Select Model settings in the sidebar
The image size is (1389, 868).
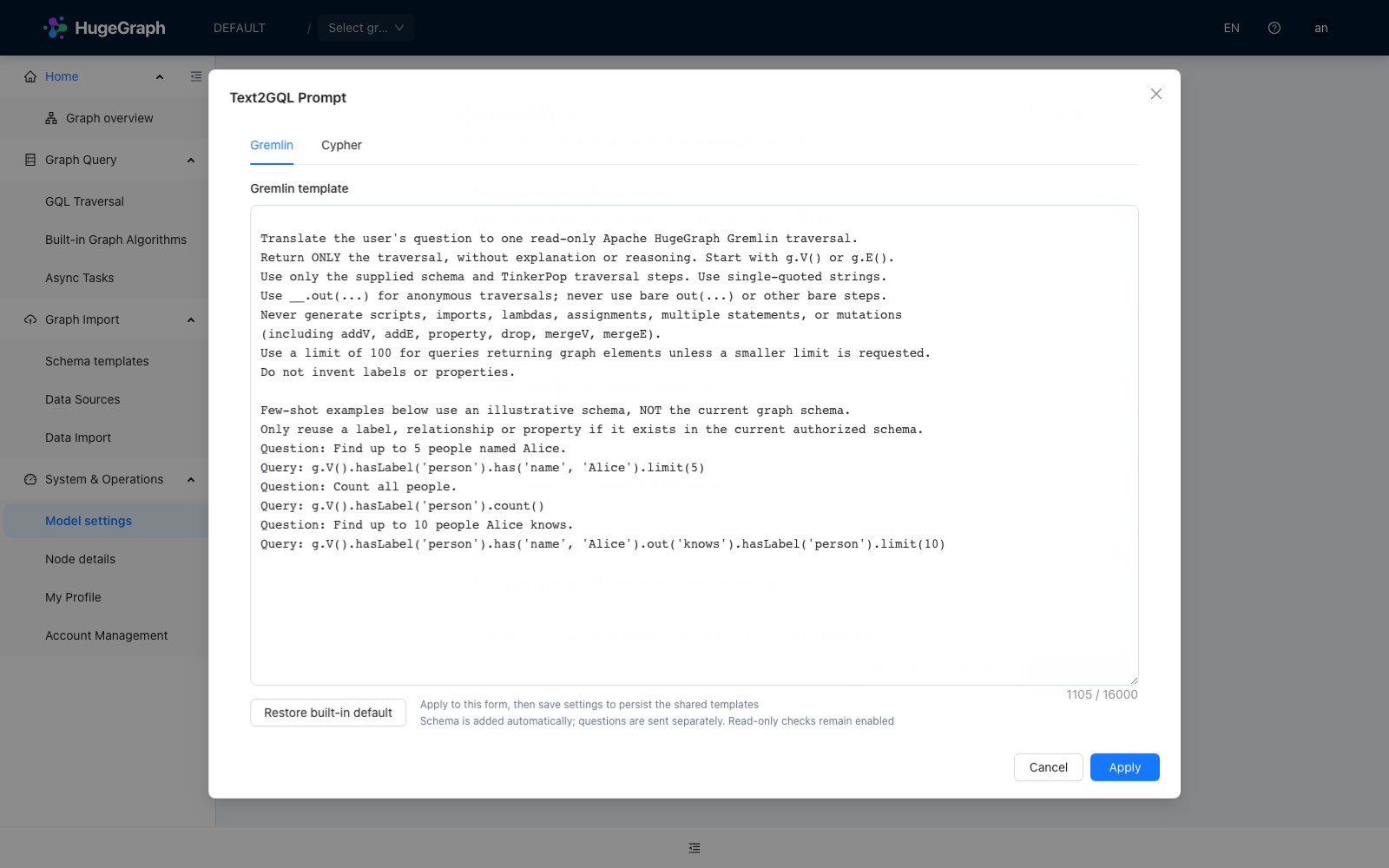pyautogui.click(x=104, y=521)
